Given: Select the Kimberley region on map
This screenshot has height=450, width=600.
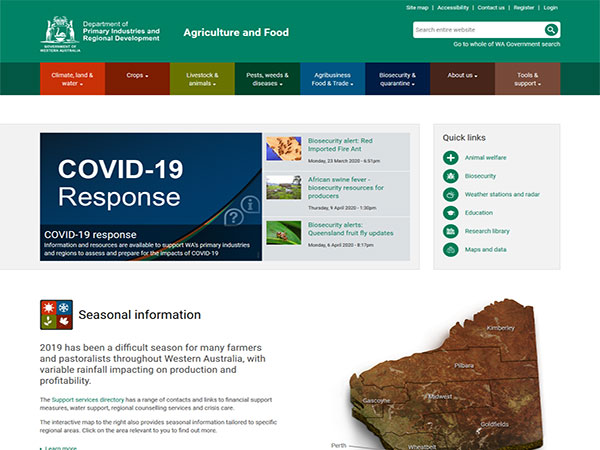Looking at the screenshot, I should (x=501, y=328).
